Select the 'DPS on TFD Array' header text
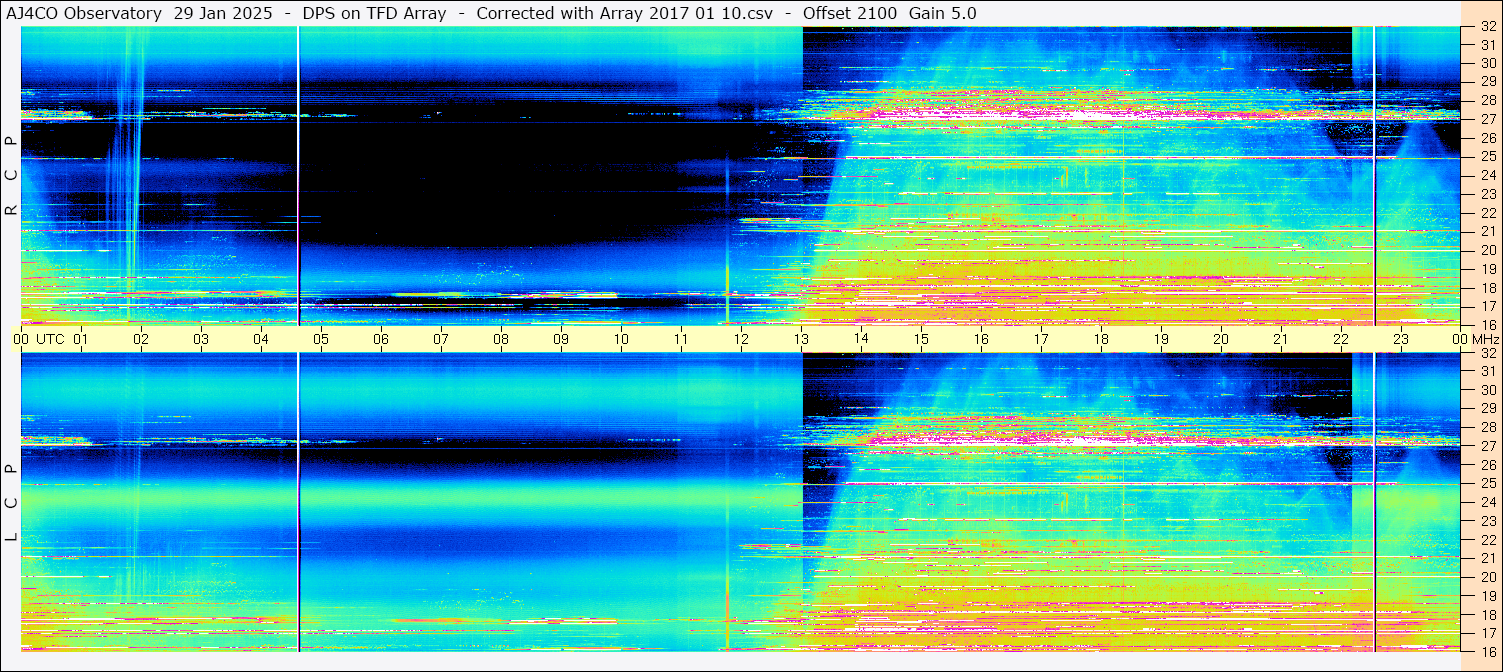The width and height of the screenshot is (1503, 672). [374, 13]
